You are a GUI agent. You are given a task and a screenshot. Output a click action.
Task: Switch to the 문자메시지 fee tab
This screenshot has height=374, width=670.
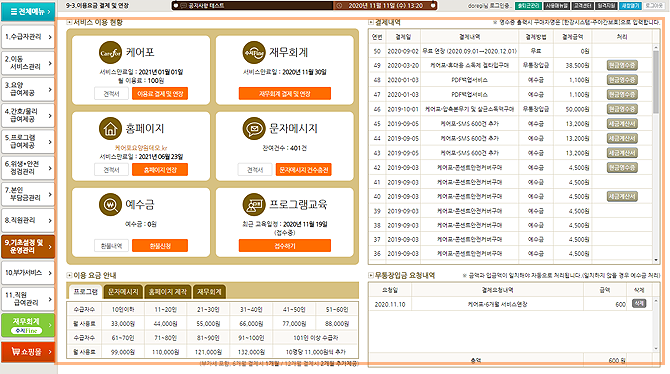tap(123, 292)
